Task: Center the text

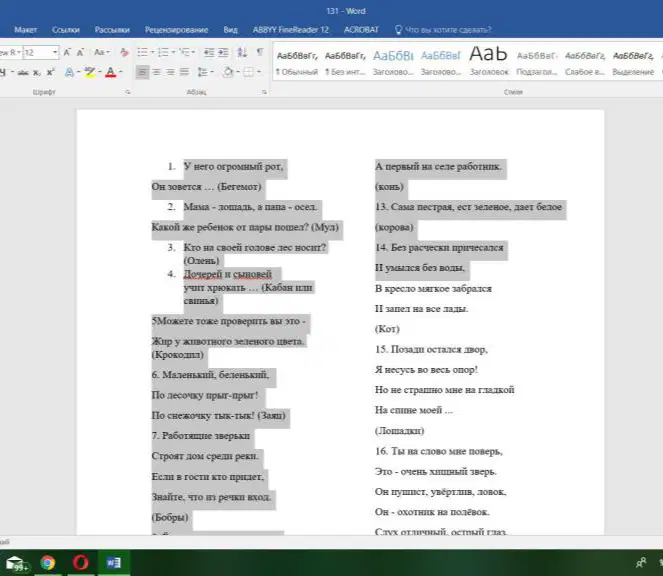Action: pyautogui.click(x=156, y=72)
